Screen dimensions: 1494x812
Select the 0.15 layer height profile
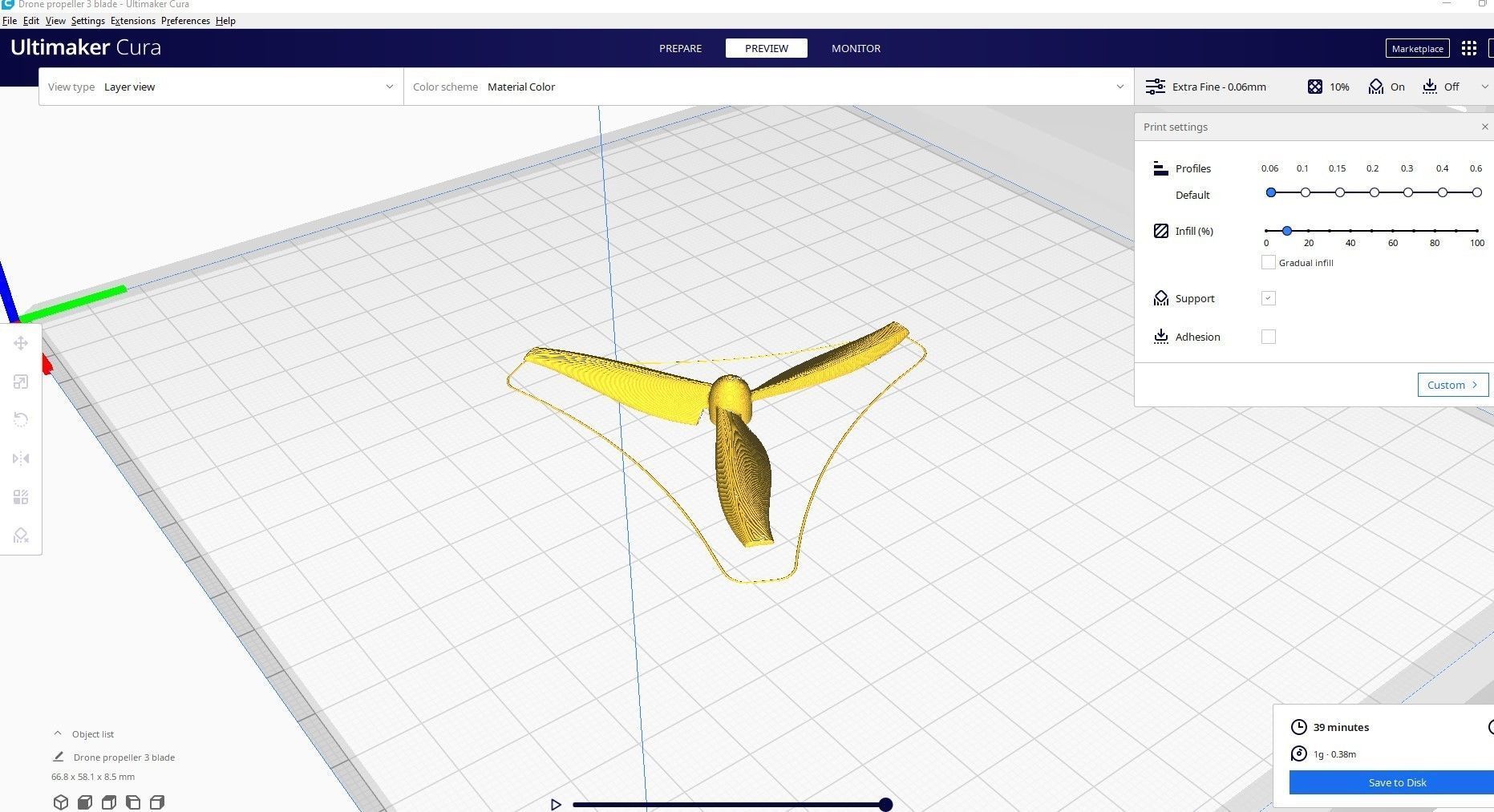1339,192
